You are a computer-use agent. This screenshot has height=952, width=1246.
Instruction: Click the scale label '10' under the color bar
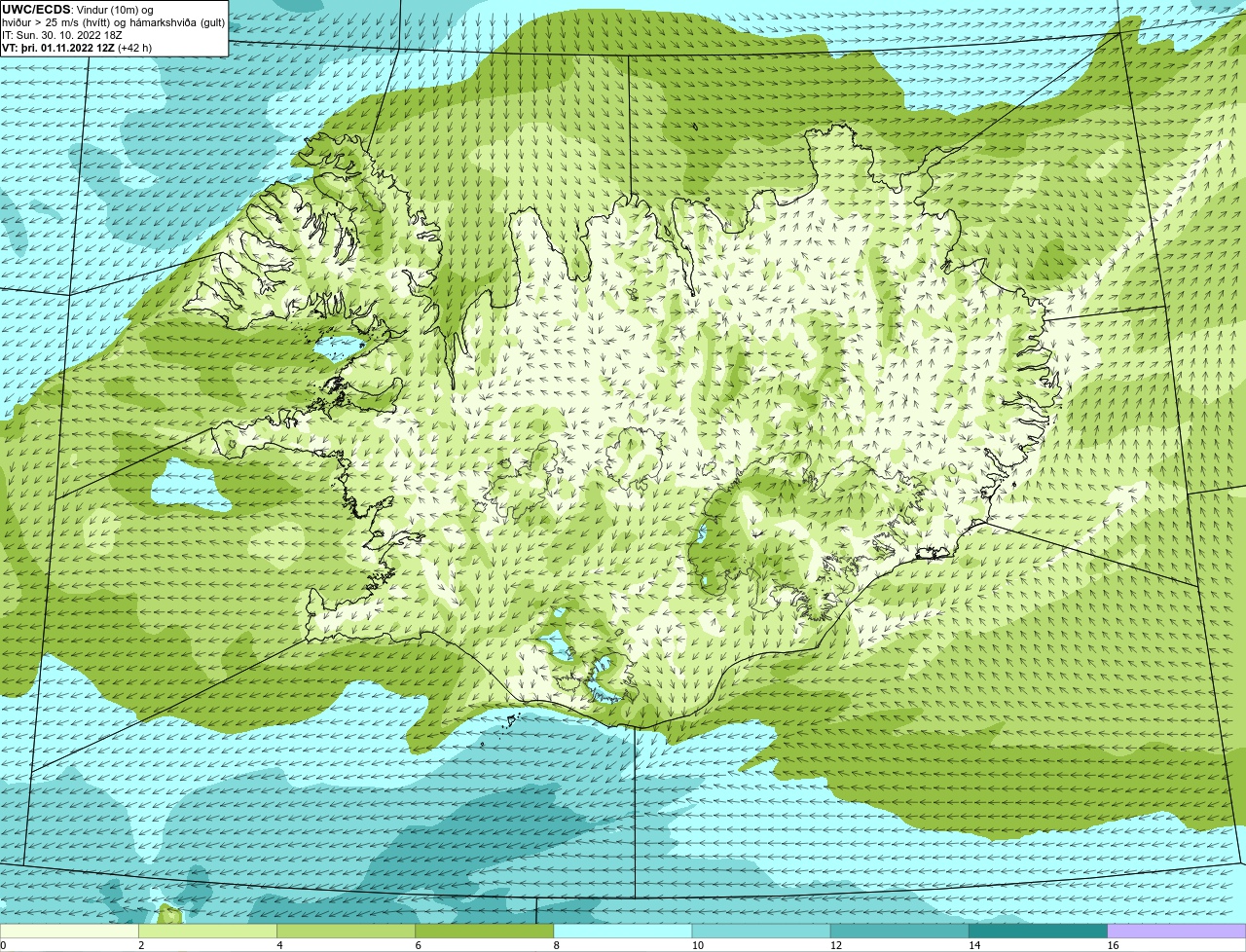click(x=697, y=945)
